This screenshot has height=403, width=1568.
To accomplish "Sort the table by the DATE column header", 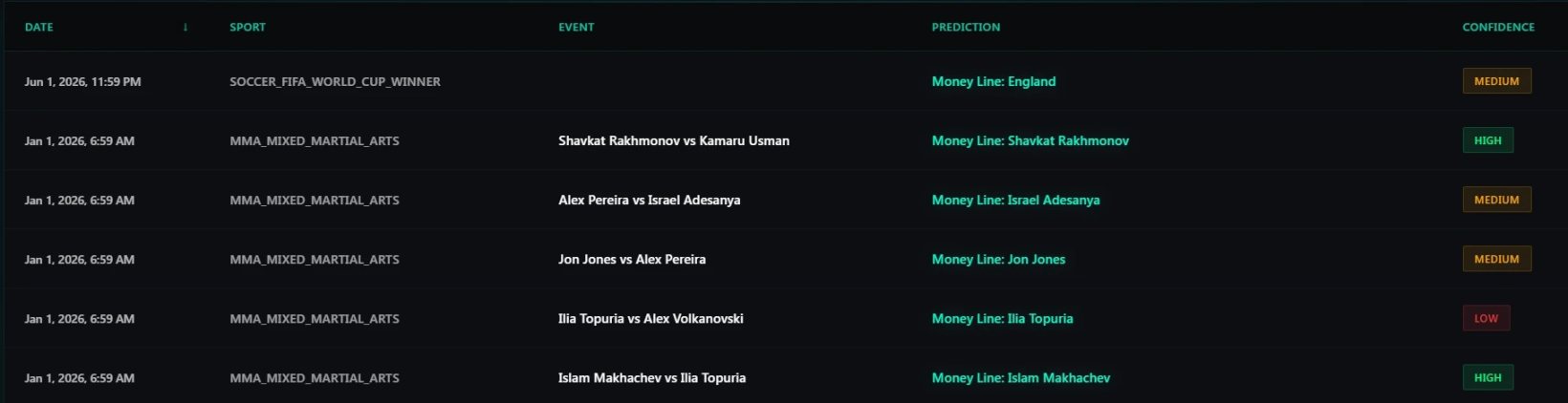I will (39, 27).
